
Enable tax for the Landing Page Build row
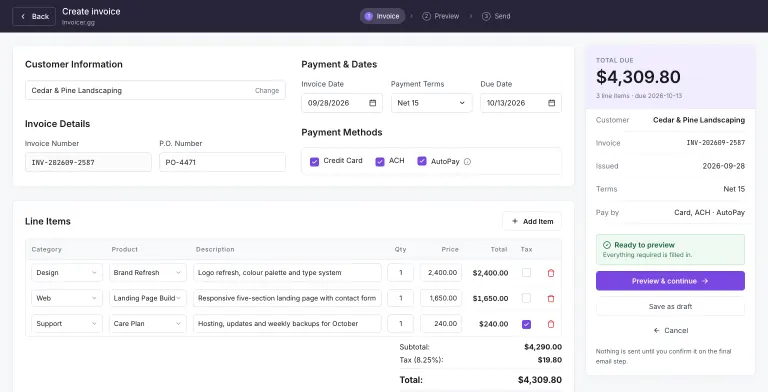[x=527, y=298]
